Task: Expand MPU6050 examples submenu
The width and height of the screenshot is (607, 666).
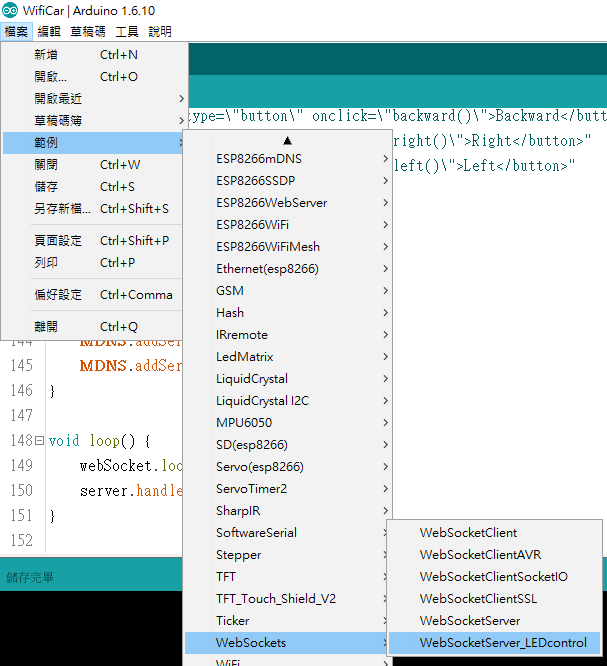Action: click(x=288, y=423)
